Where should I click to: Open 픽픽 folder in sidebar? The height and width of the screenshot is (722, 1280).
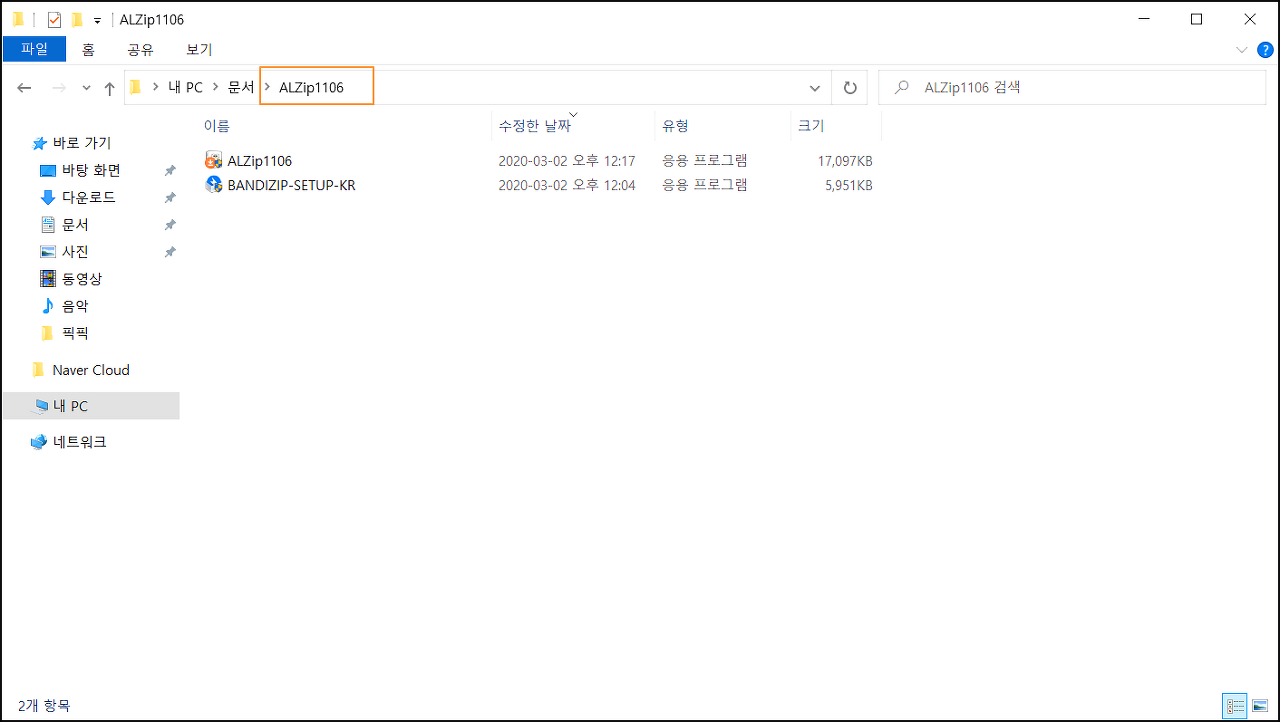point(75,332)
